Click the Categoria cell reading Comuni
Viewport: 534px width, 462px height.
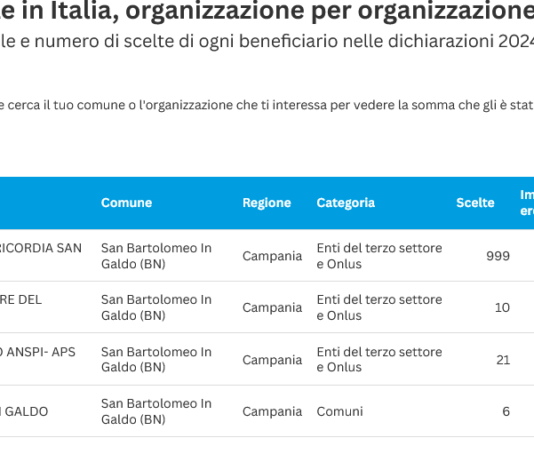pos(340,412)
